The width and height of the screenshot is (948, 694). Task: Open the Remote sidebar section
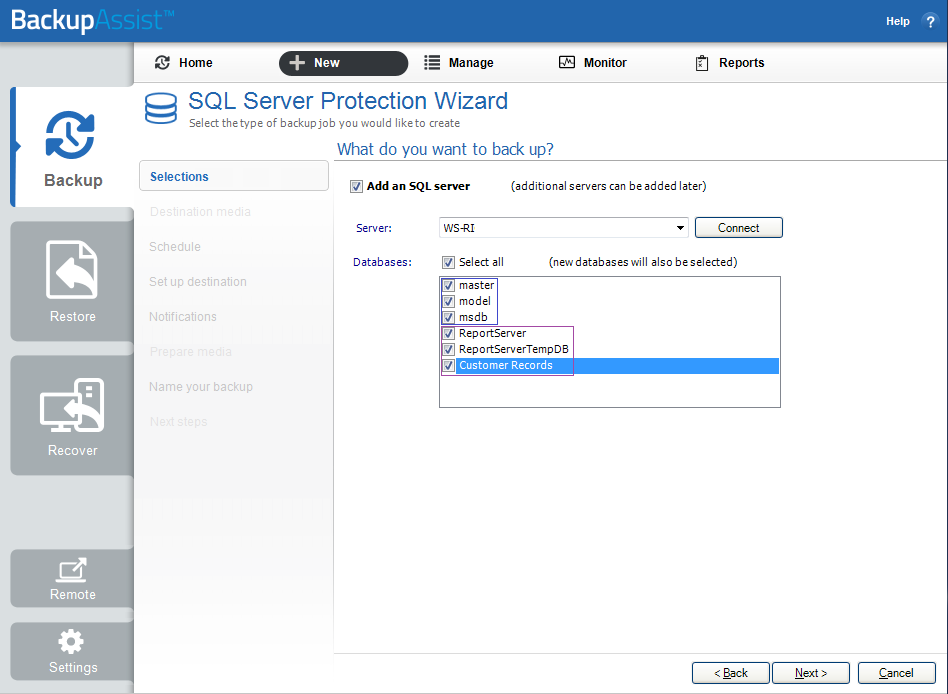(x=72, y=579)
